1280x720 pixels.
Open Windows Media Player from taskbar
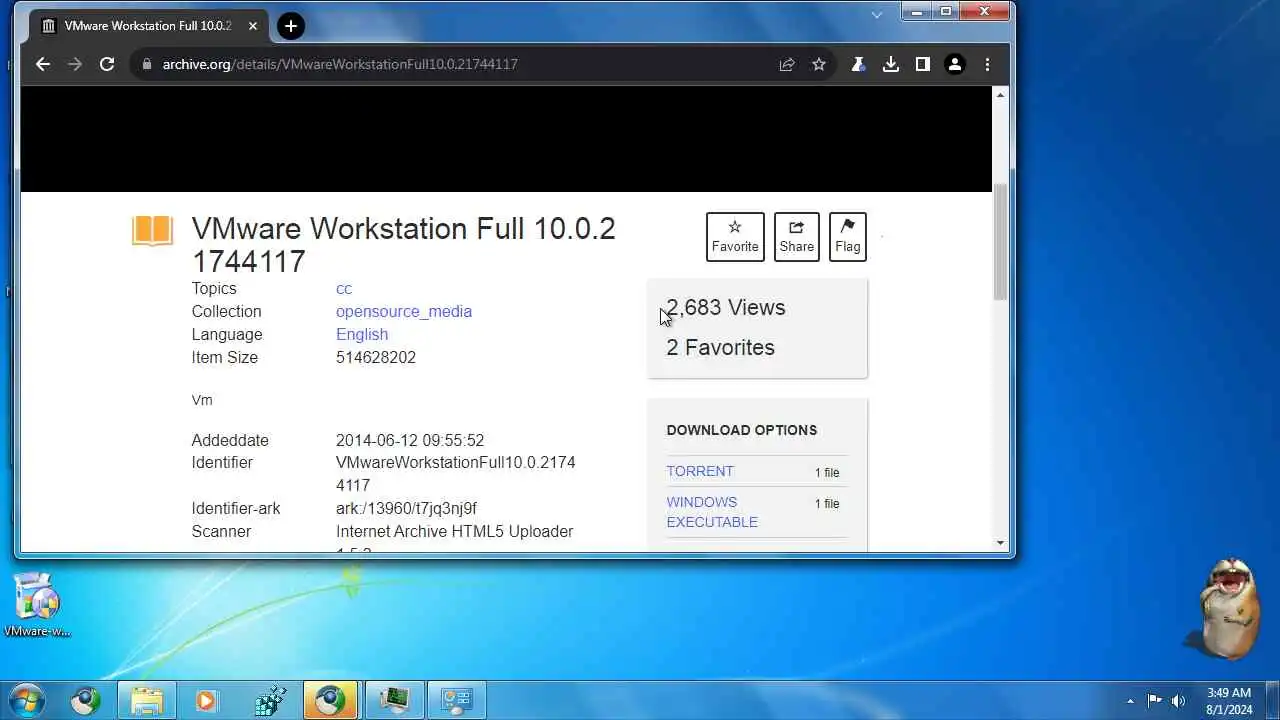[206, 700]
